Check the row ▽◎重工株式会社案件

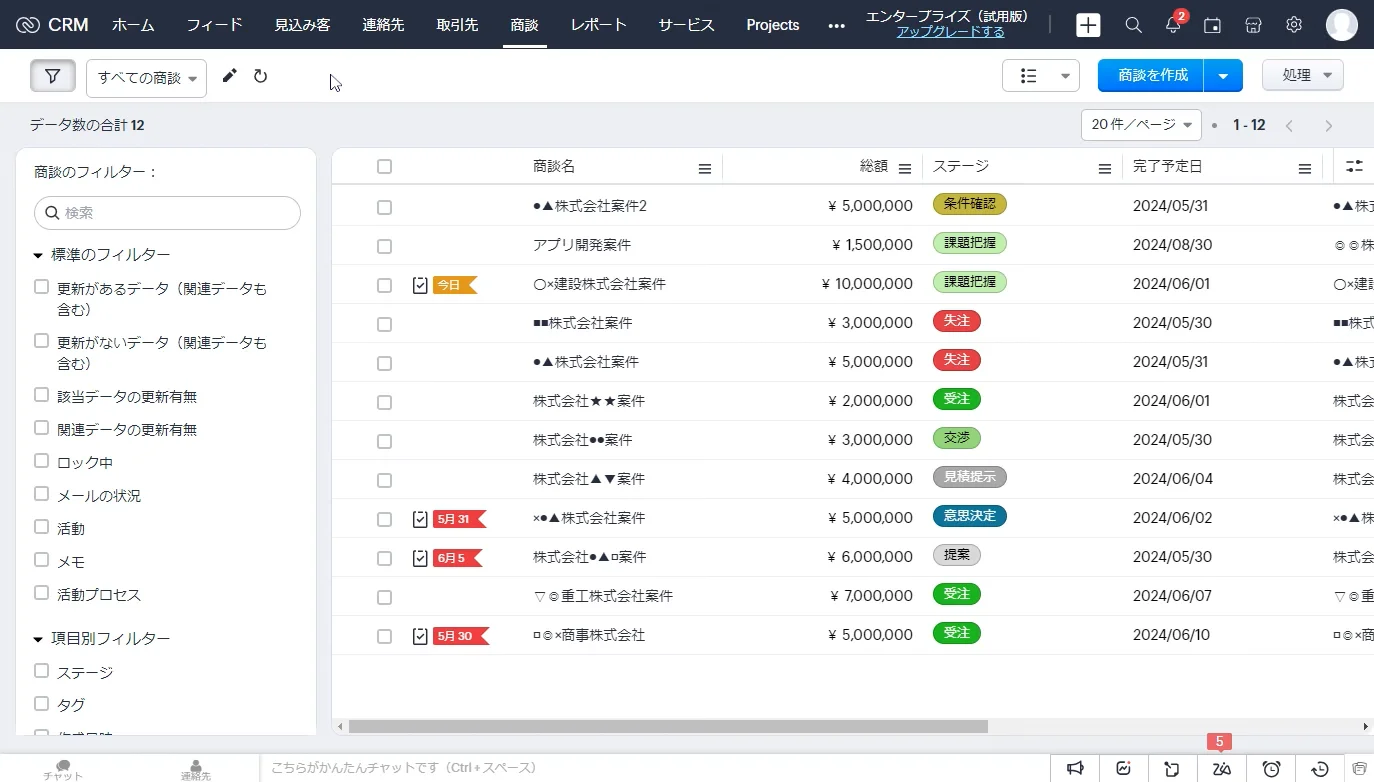tap(384, 597)
